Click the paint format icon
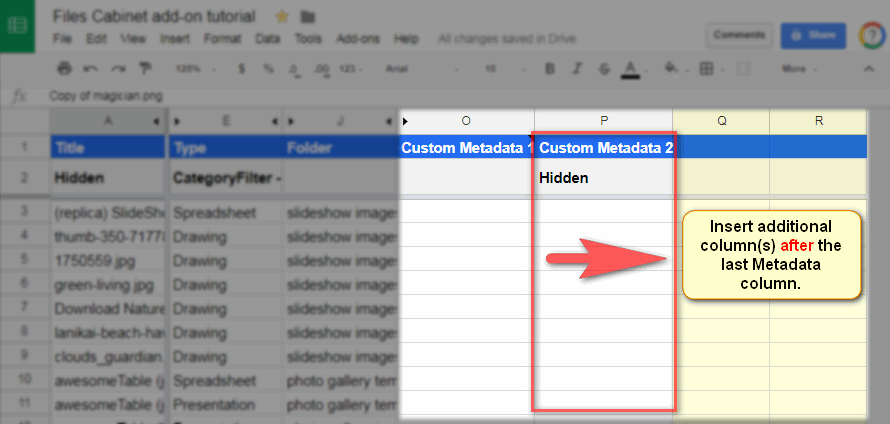This screenshot has height=424, width=890. [145, 69]
